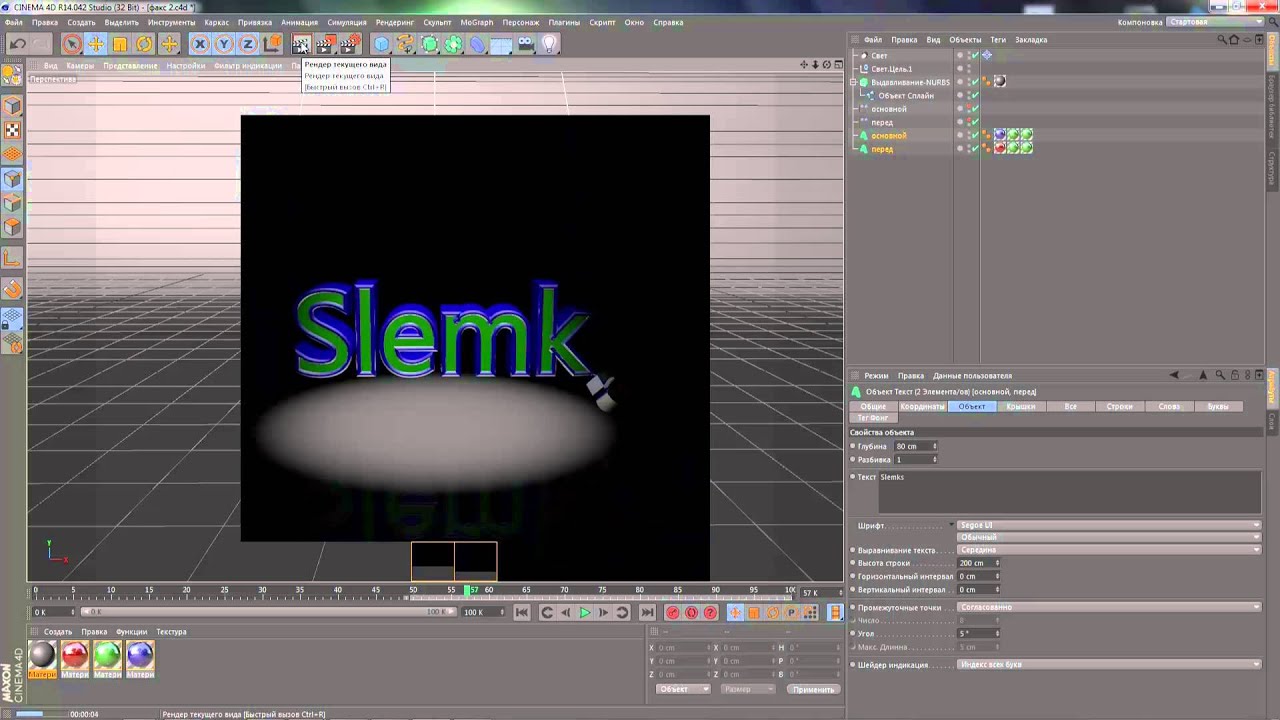Open the Симуляция menu
This screenshot has height=720, width=1280.
[347, 22]
